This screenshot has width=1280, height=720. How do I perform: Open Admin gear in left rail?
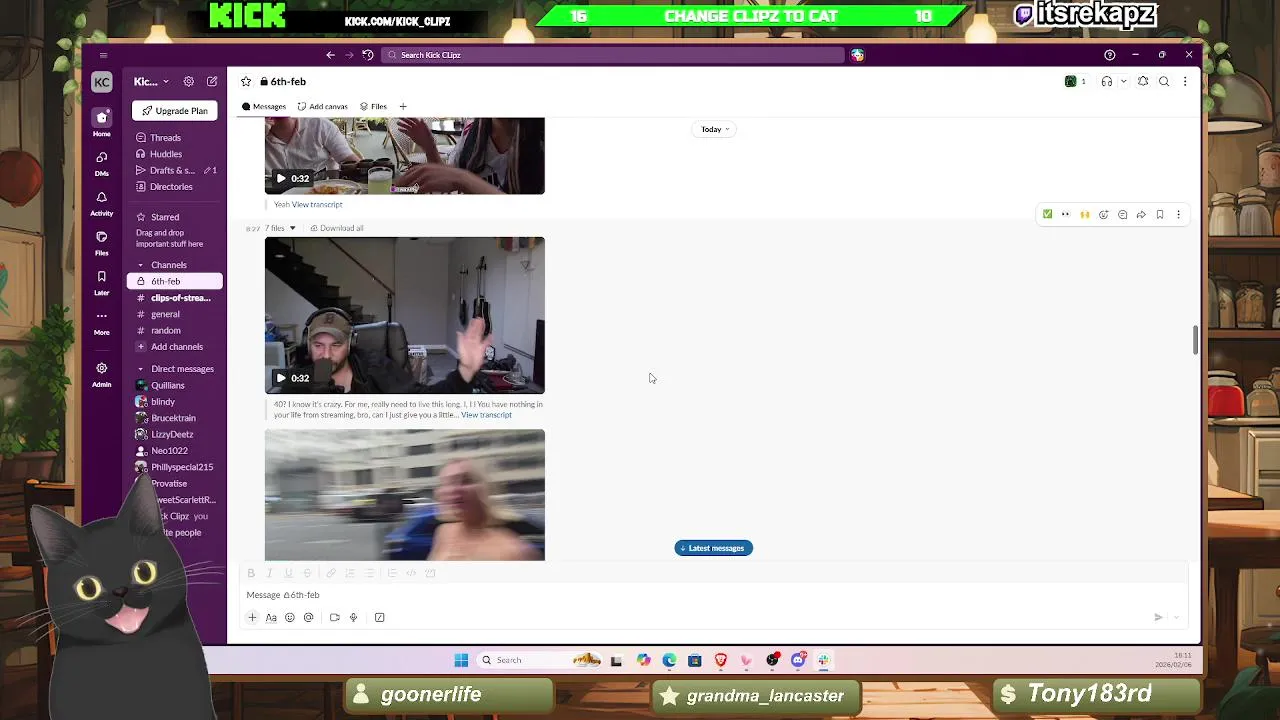pos(101,373)
